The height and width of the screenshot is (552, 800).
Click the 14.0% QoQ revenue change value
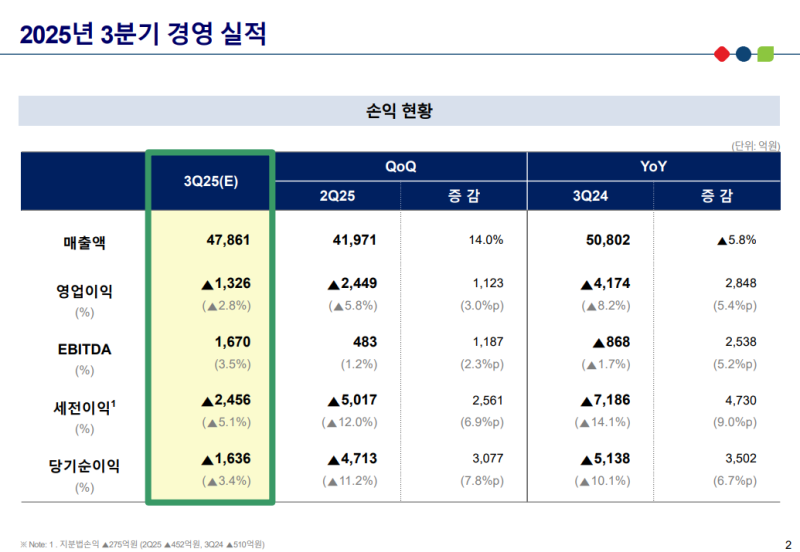485,240
